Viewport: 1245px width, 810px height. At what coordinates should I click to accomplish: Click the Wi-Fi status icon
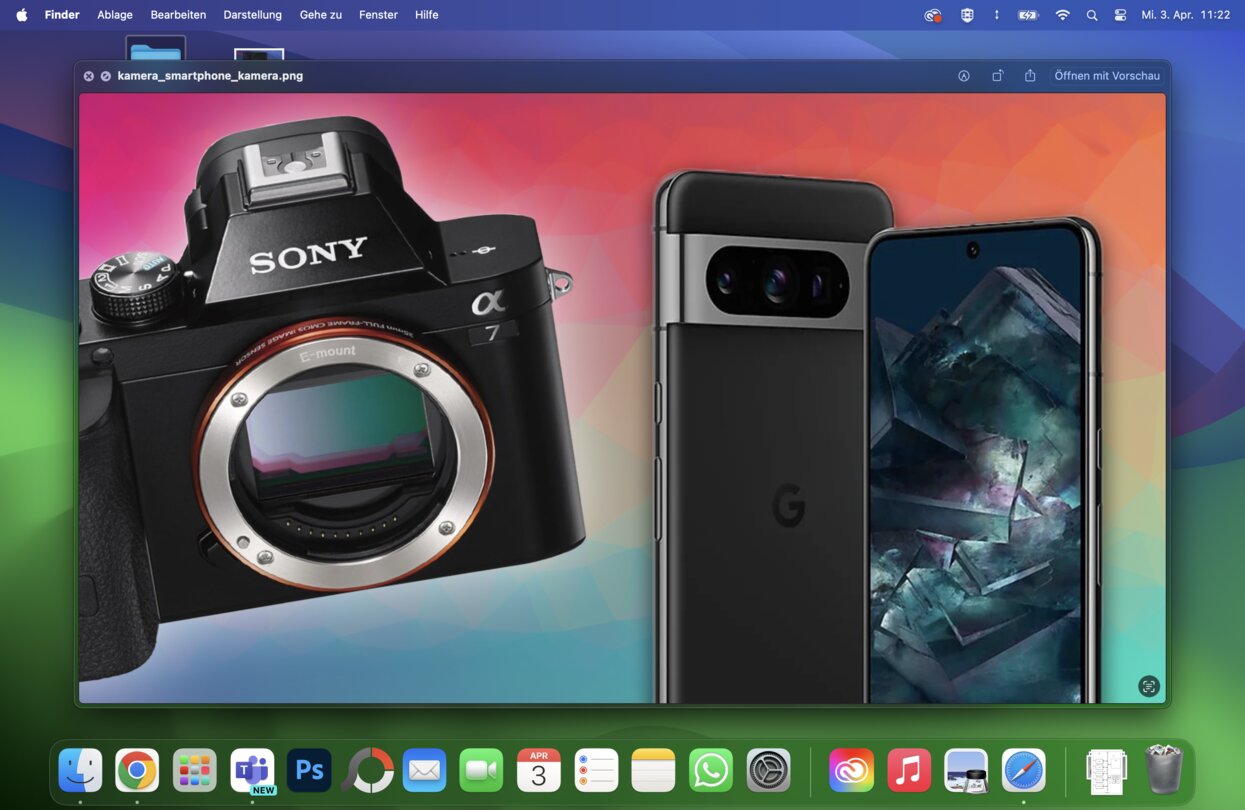click(1062, 15)
